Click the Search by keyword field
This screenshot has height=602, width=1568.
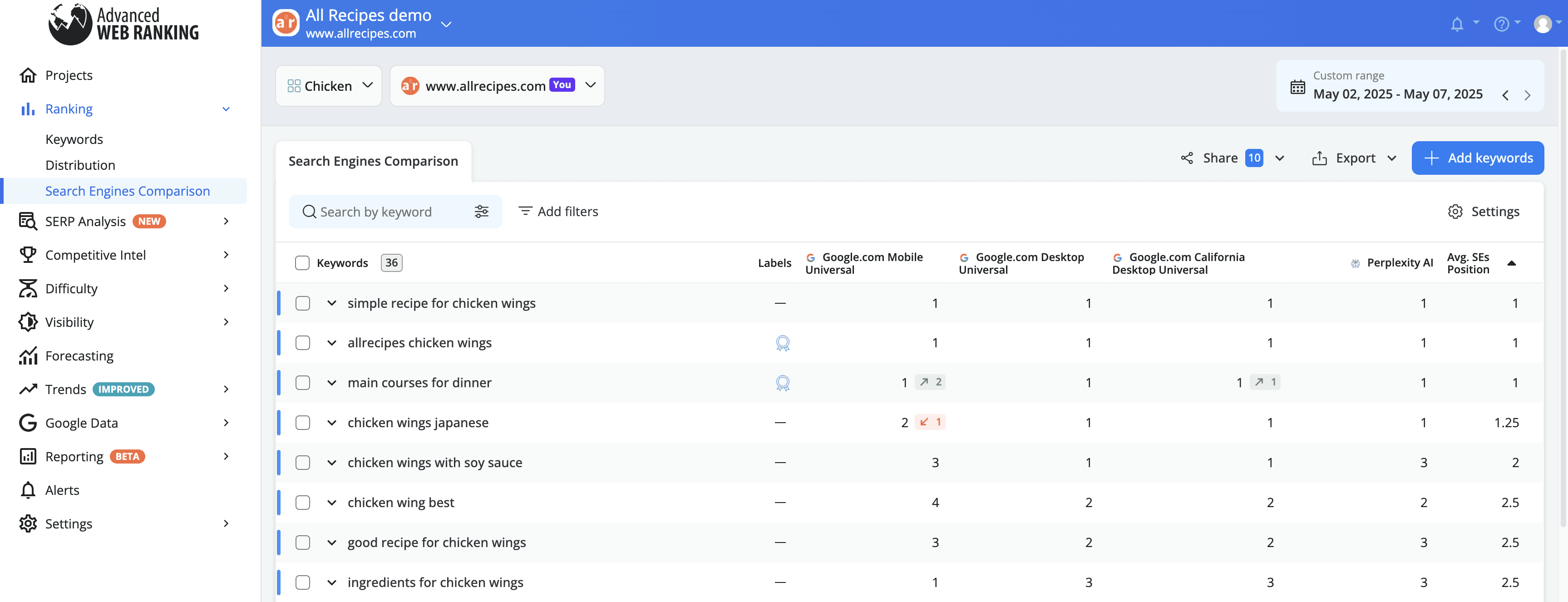(395, 211)
